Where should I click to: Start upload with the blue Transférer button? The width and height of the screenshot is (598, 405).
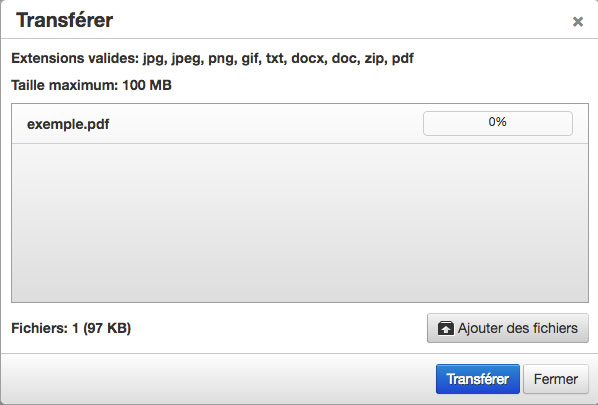477,379
